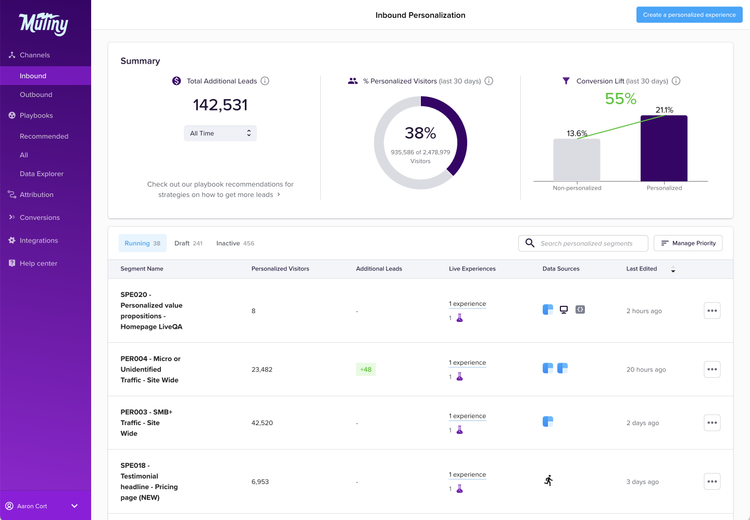This screenshot has width=750, height=520.
Task: Open more options for SPE018 row
Action: pos(712,481)
